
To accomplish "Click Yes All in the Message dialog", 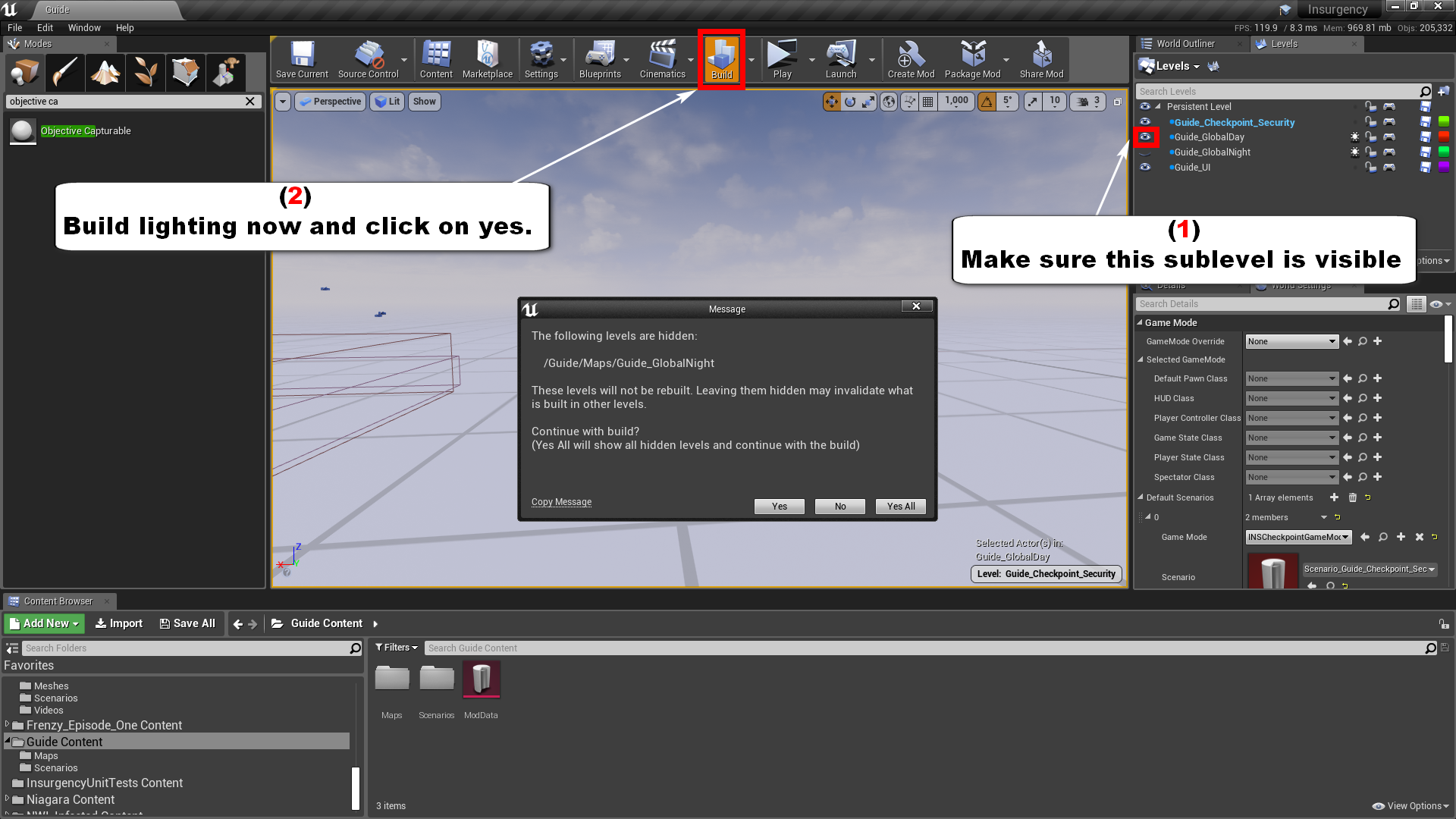I will pos(901,507).
